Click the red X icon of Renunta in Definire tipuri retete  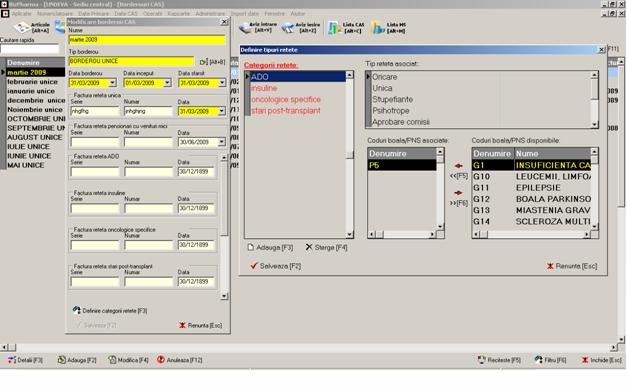click(x=550, y=266)
